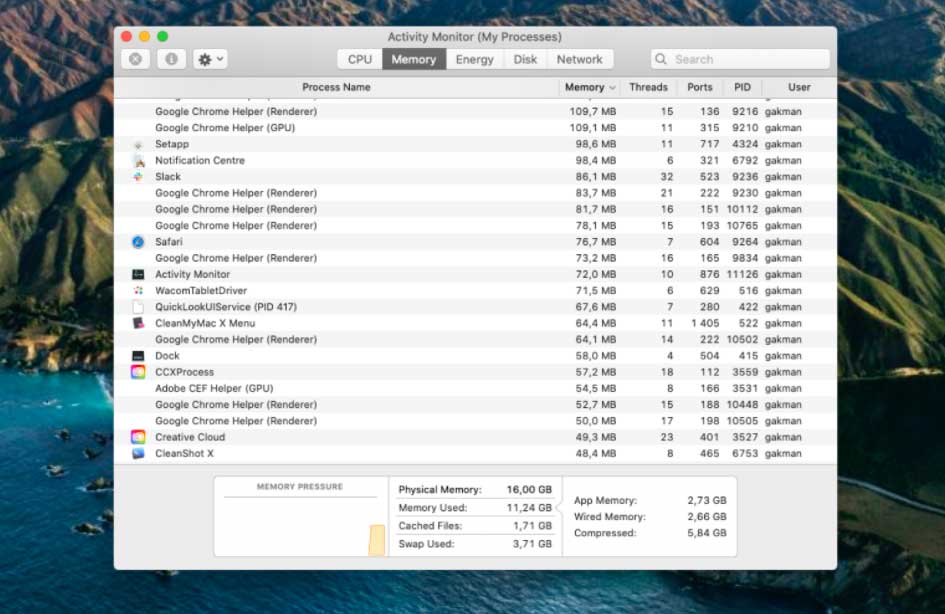The width and height of the screenshot is (945, 614).
Task: Select the Safari process name
Action: 169,242
